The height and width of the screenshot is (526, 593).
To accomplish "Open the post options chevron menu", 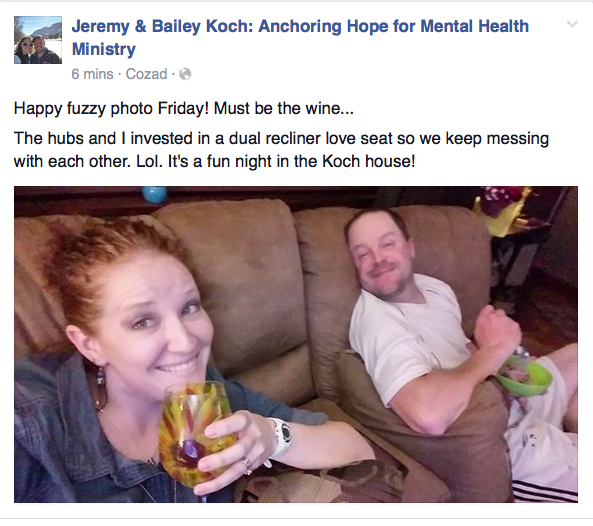I will 572,24.
